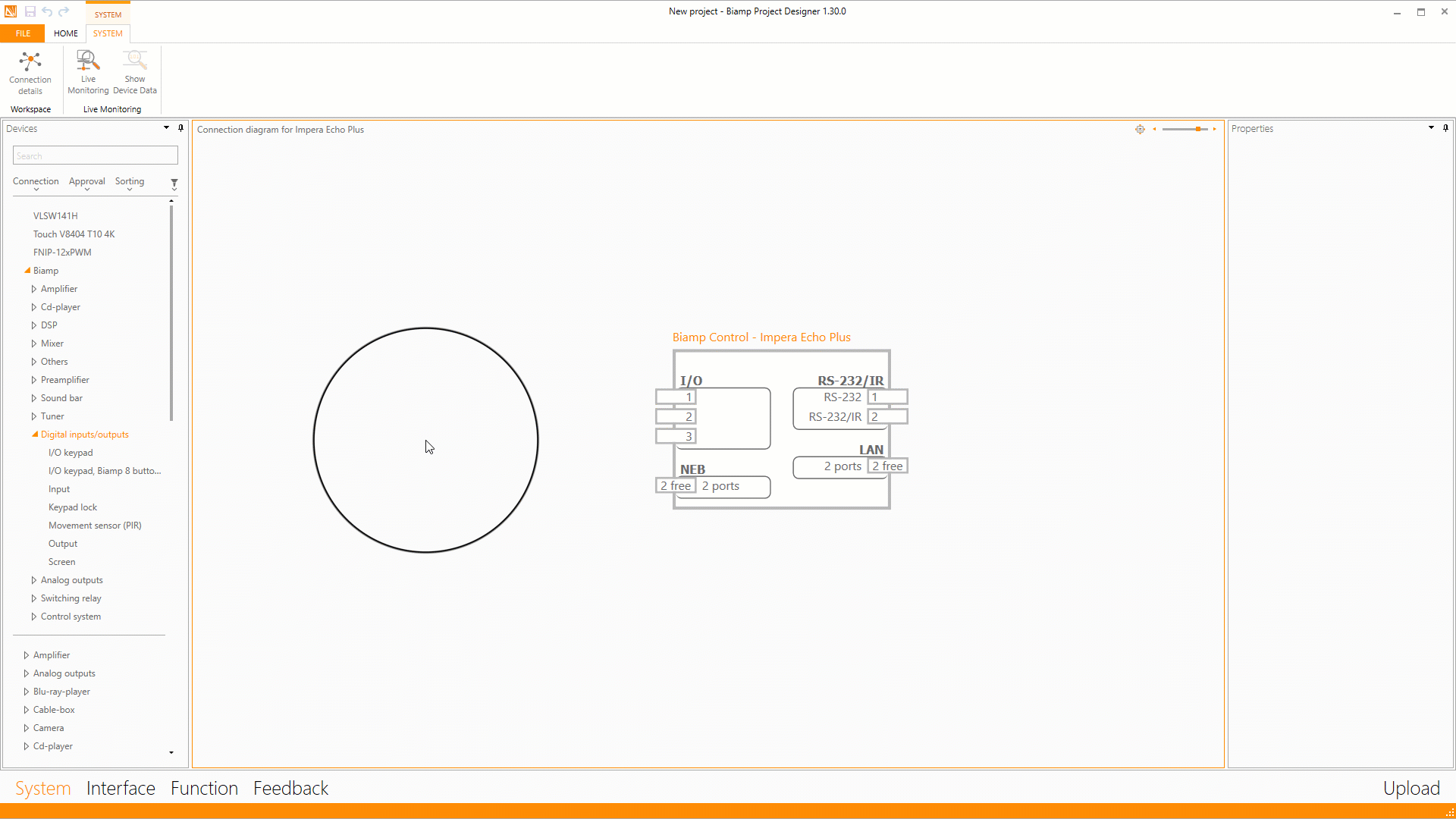Toggle the pin on the Properties panel
The image size is (1456, 819).
1445,128
